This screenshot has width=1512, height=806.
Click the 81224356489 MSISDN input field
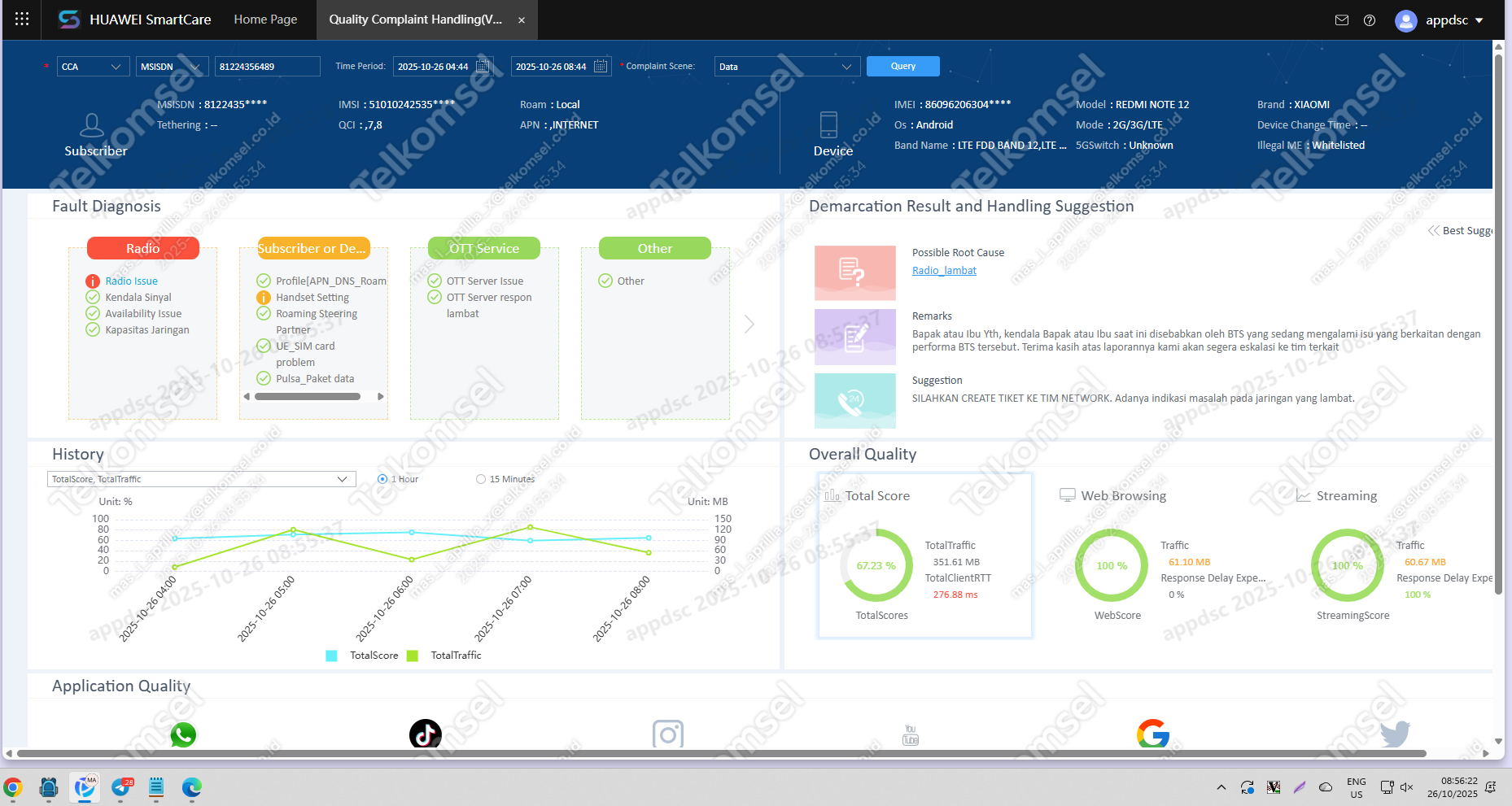pyautogui.click(x=268, y=67)
